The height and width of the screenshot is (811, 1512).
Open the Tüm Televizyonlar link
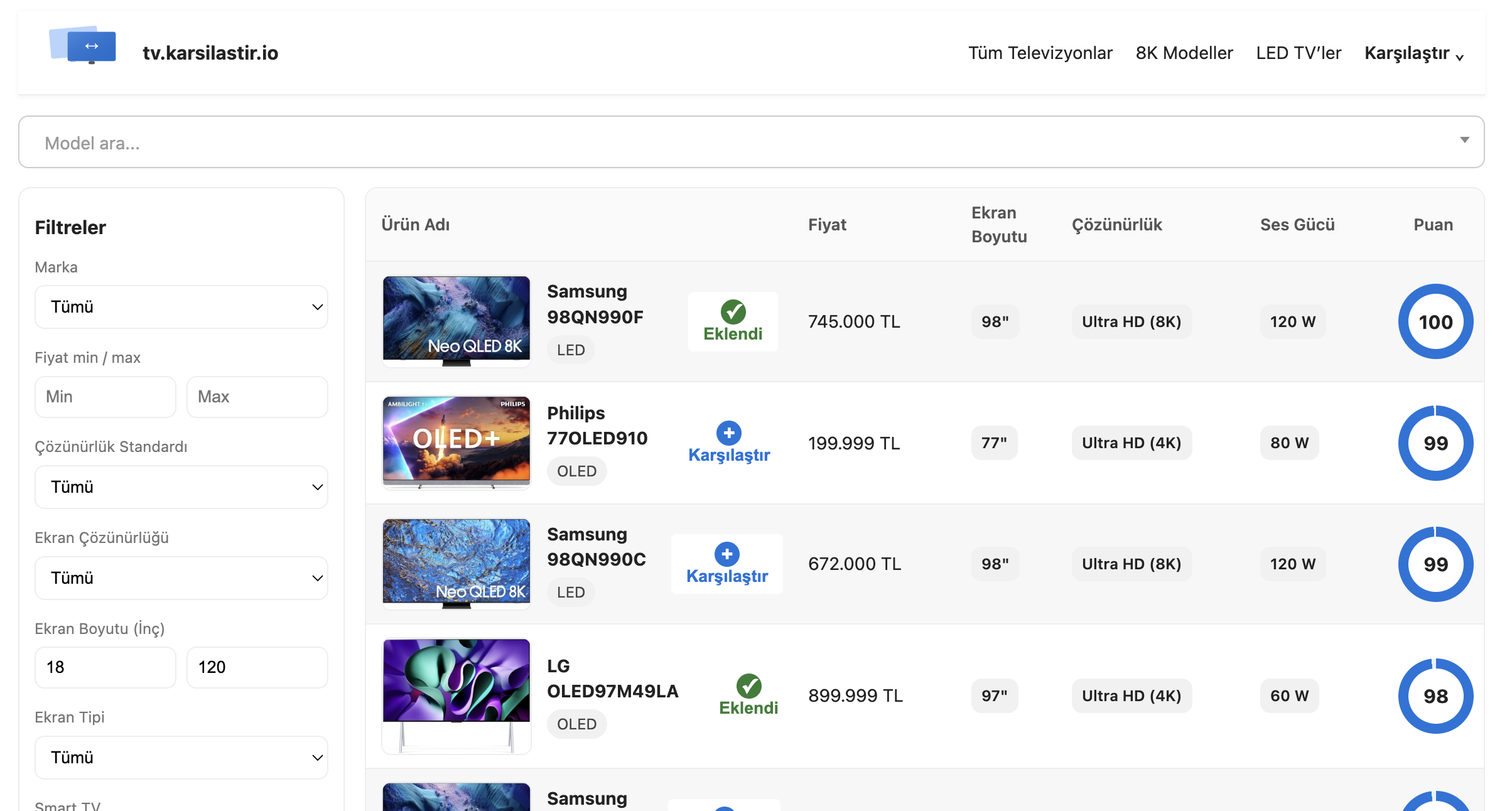click(x=1040, y=53)
